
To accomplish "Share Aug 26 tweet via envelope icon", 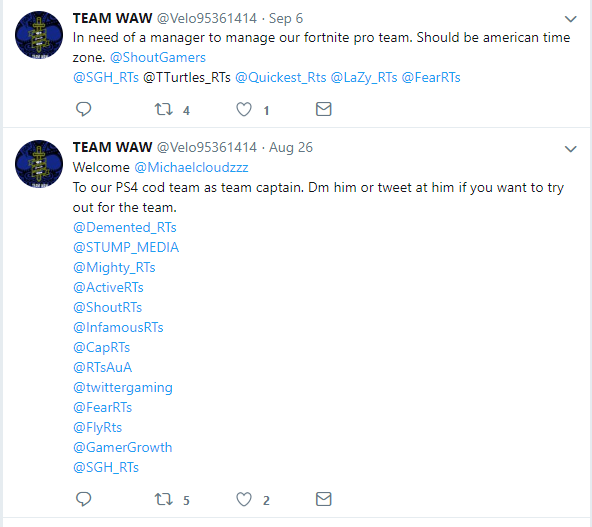I will [324, 499].
